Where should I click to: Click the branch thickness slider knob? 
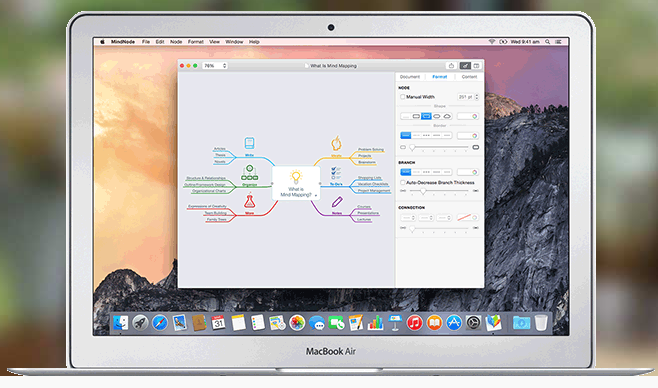(x=423, y=191)
